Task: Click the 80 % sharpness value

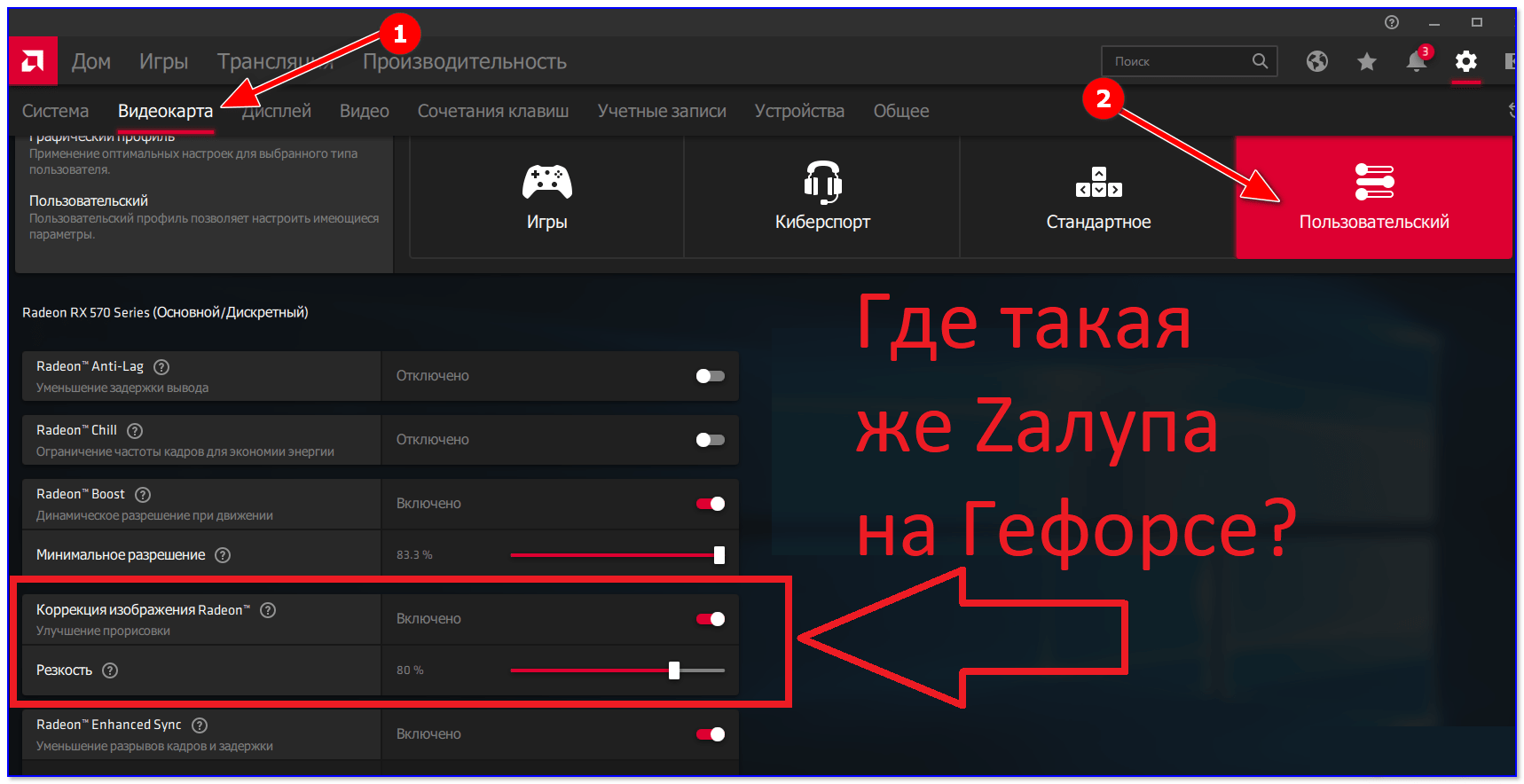Action: pyautogui.click(x=410, y=670)
